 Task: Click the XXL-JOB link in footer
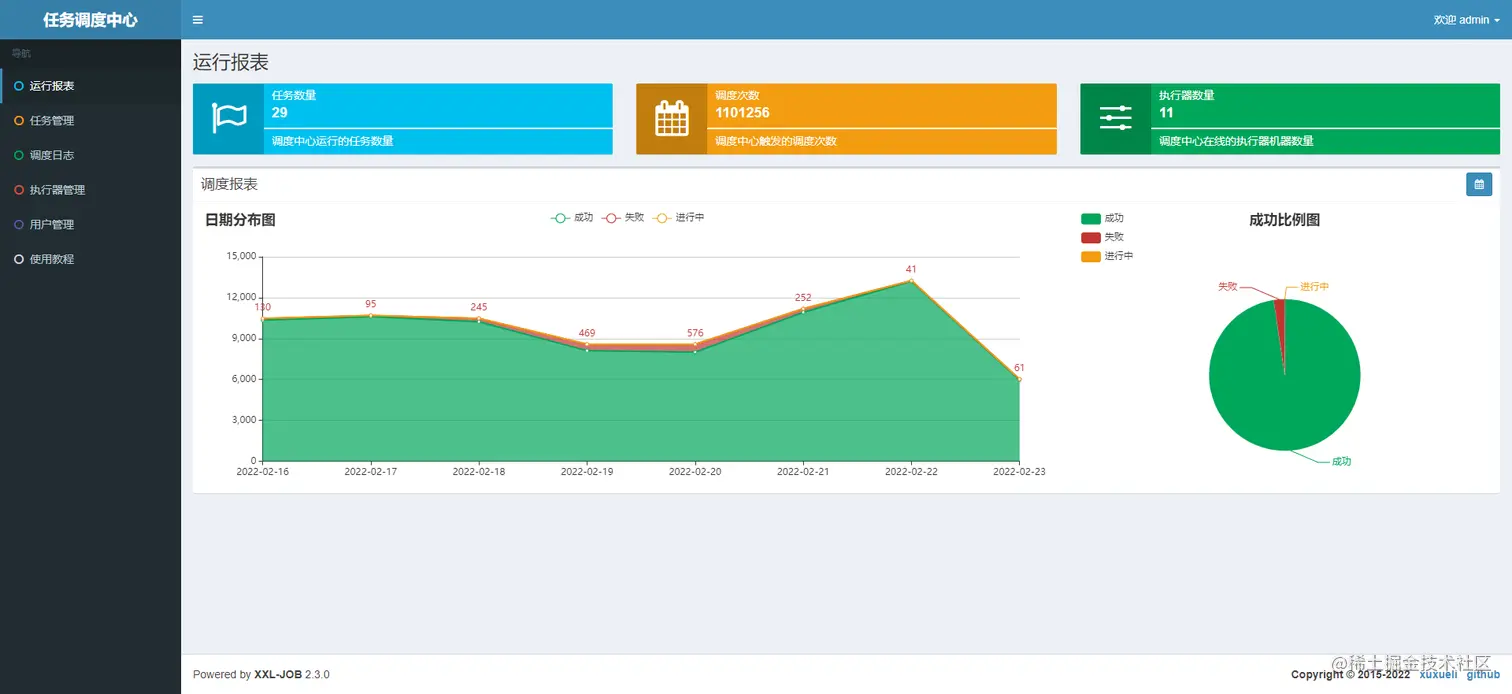[x=278, y=675]
